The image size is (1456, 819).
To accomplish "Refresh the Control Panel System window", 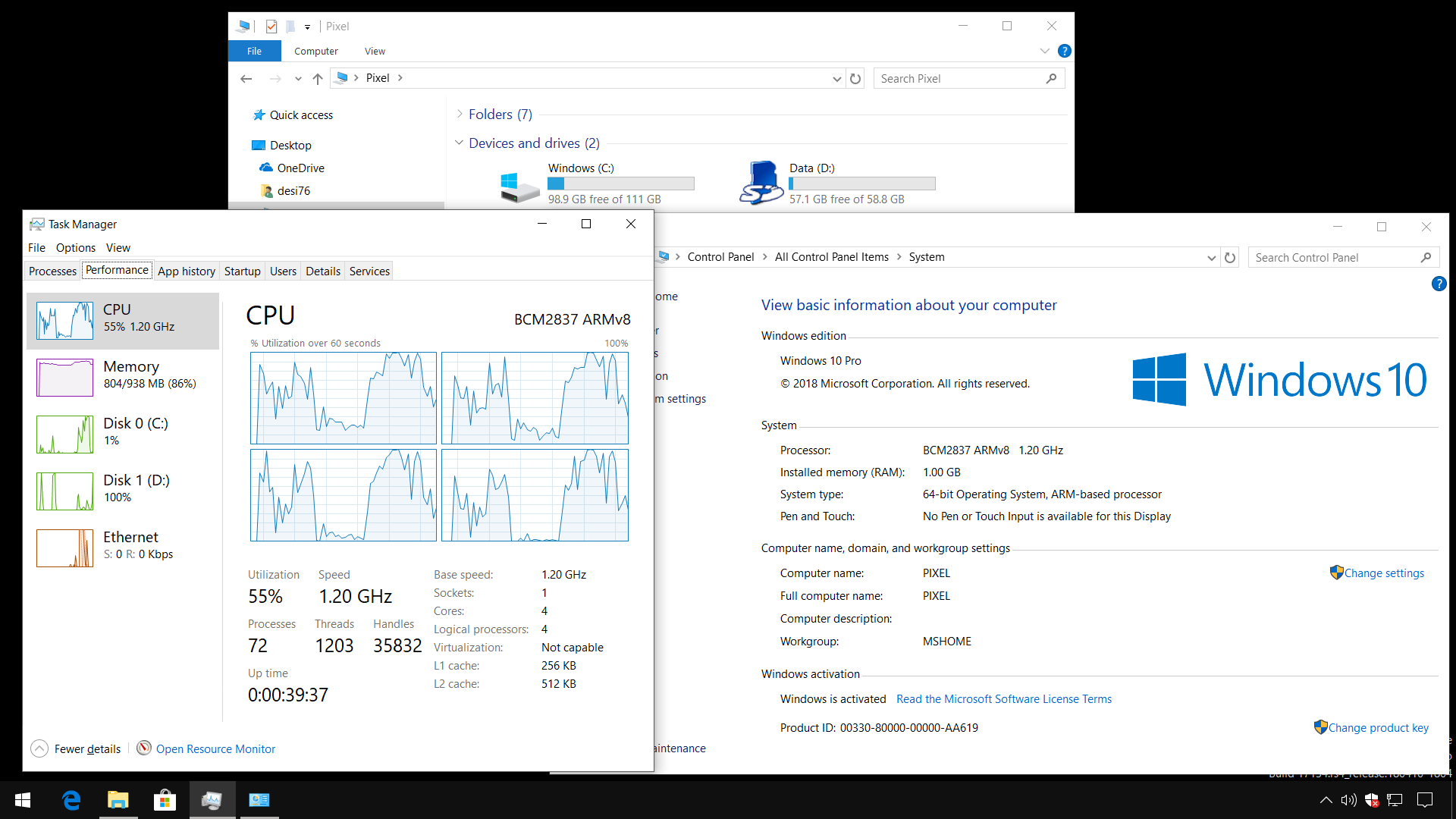I will tap(1230, 258).
